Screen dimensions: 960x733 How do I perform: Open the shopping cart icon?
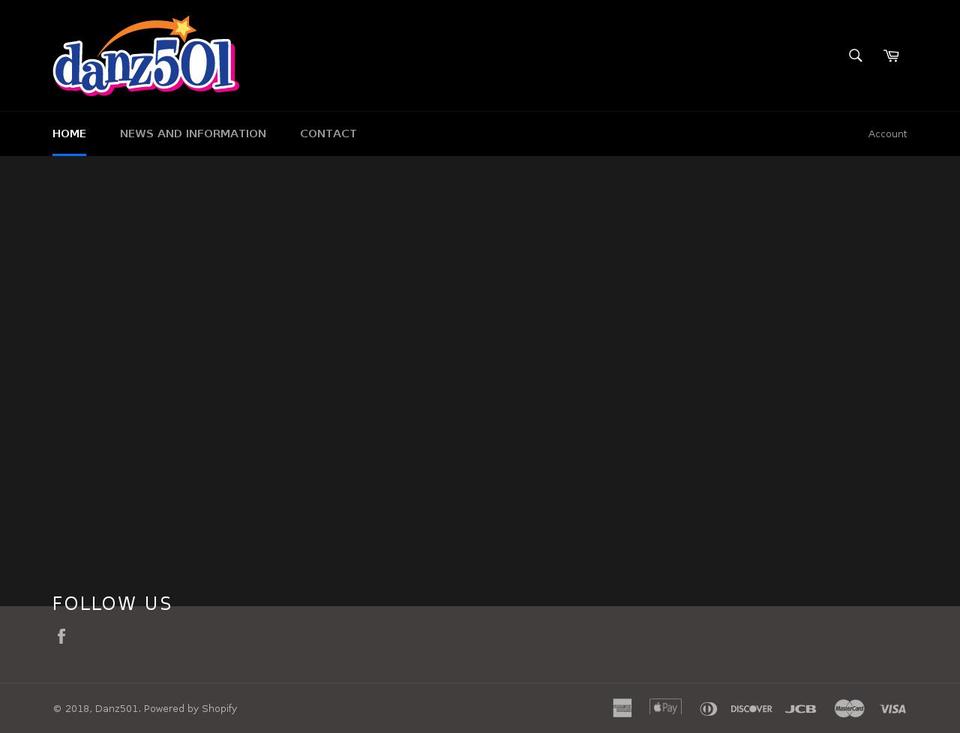(x=891, y=56)
